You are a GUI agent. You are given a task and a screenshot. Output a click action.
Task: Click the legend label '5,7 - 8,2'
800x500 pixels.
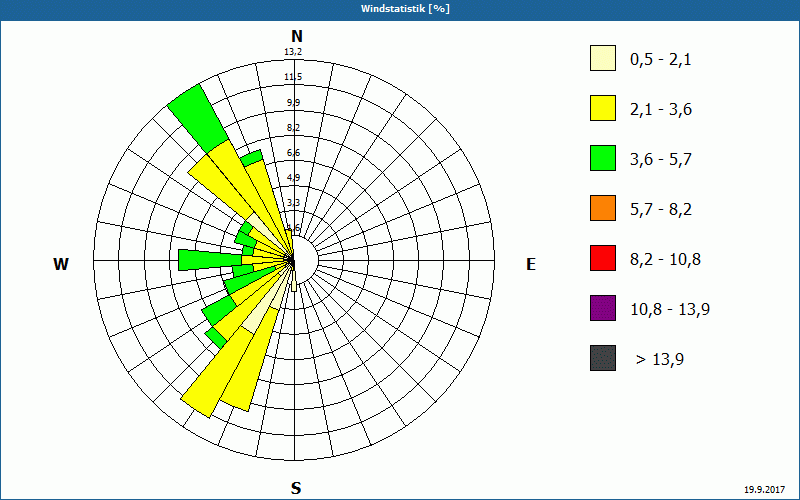point(661,210)
